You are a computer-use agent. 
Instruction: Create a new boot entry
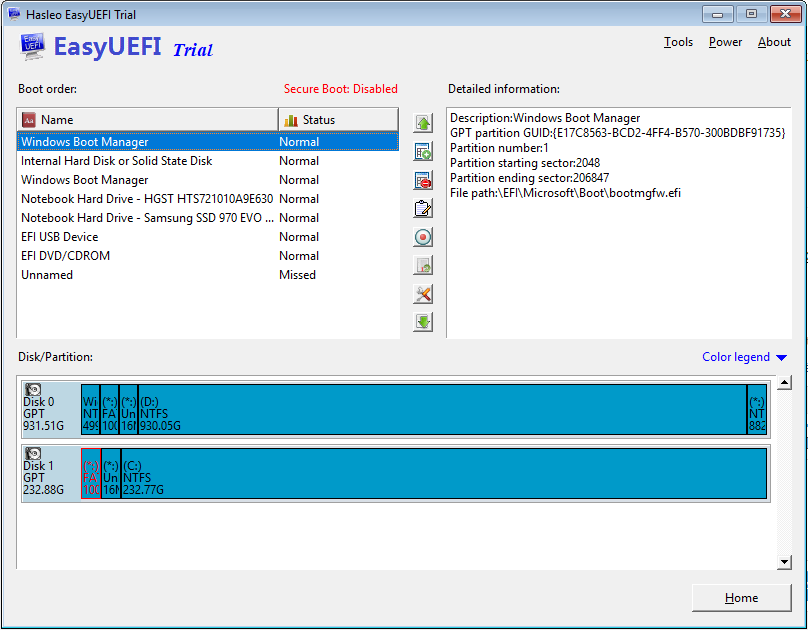point(423,152)
